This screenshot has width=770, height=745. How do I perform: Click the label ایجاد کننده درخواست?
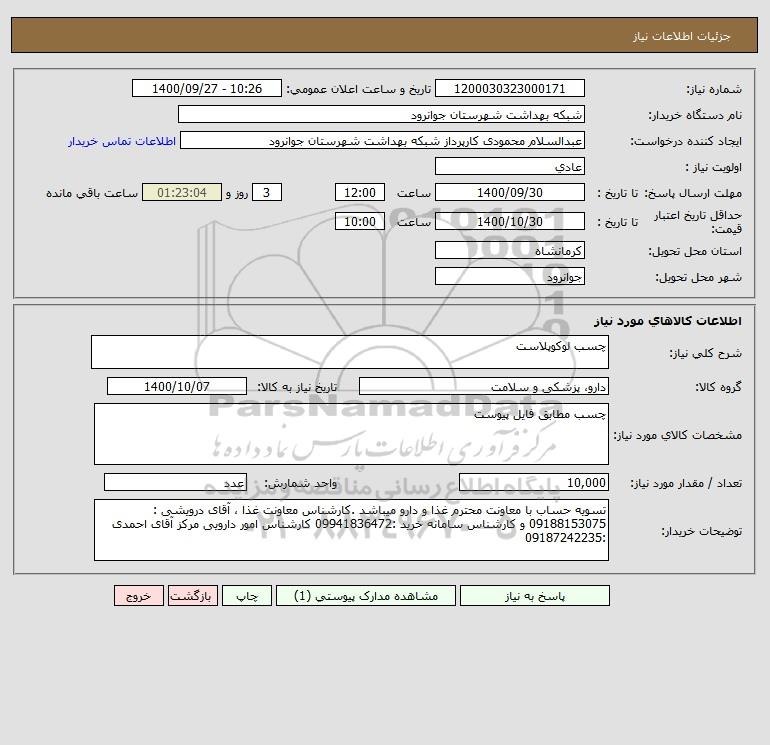click(686, 141)
